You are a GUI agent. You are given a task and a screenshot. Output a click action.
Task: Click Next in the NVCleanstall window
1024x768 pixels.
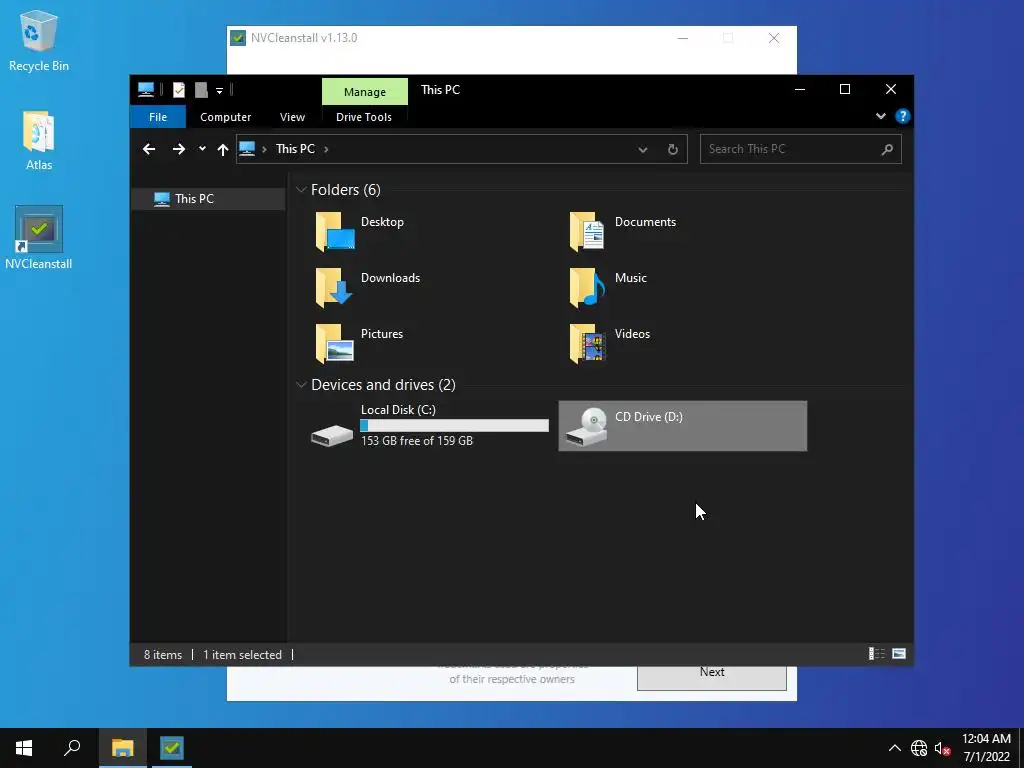(712, 677)
